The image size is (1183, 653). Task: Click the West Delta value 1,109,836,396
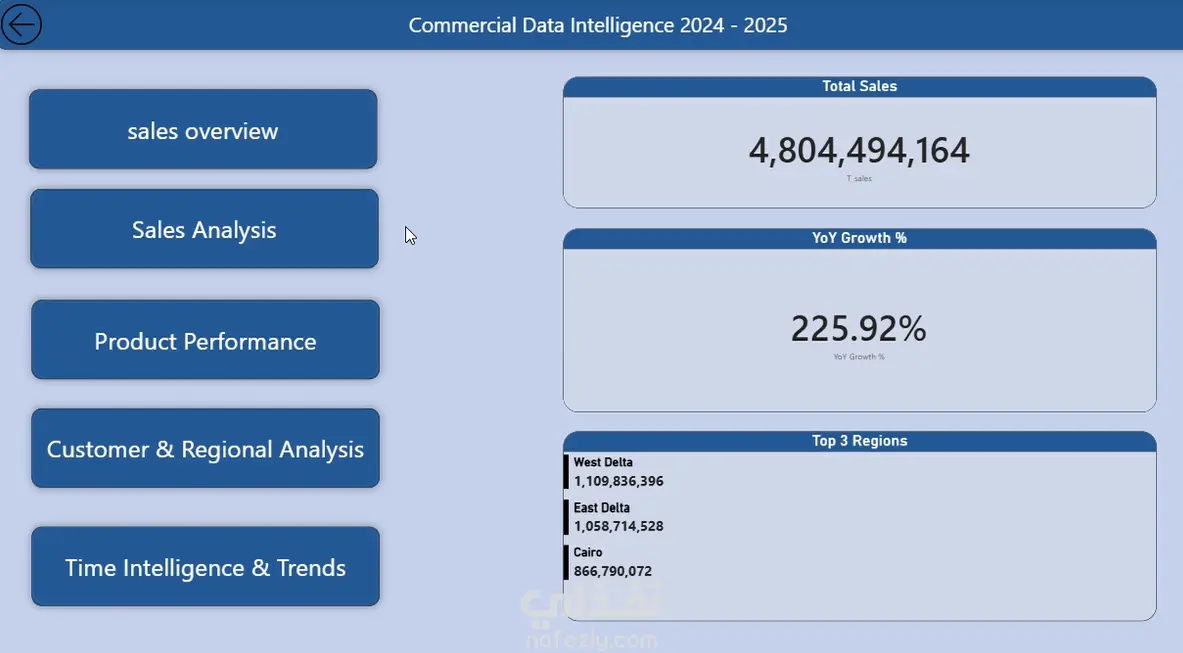tap(619, 481)
